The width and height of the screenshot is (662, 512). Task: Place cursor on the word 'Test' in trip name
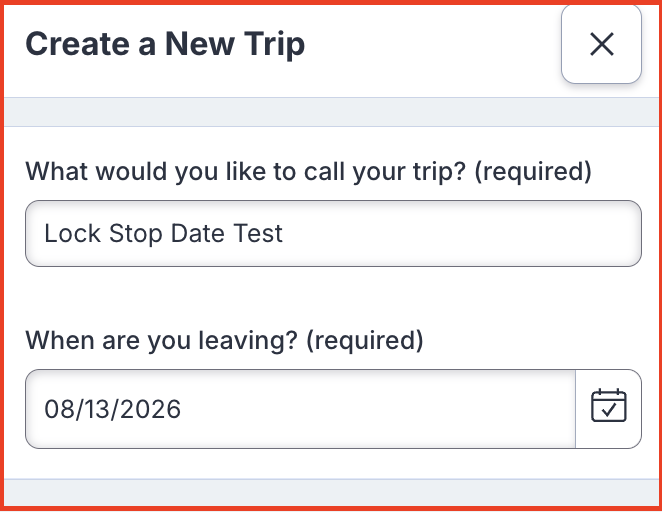click(x=258, y=233)
